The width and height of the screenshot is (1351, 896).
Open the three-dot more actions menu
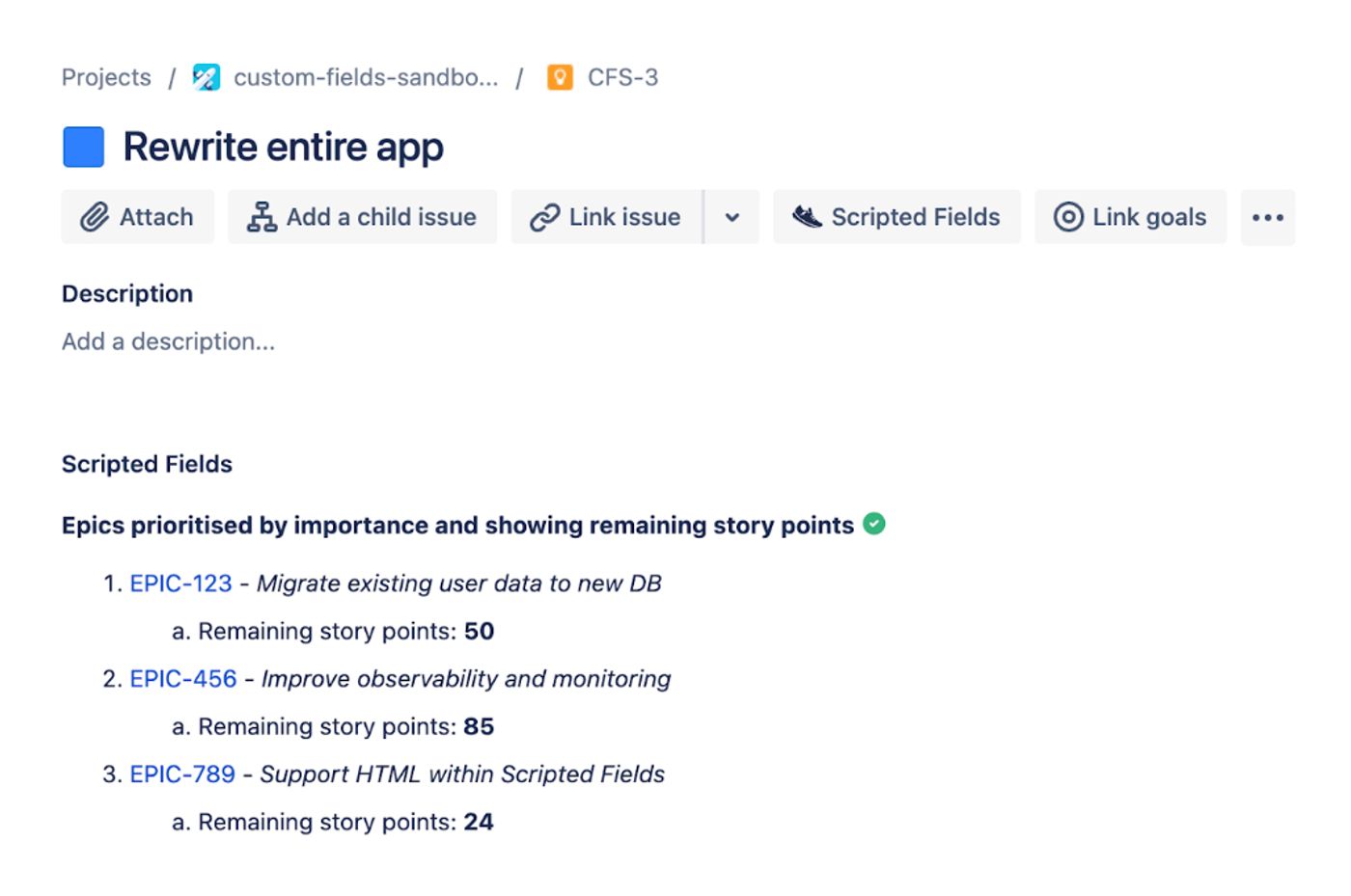(x=1267, y=217)
